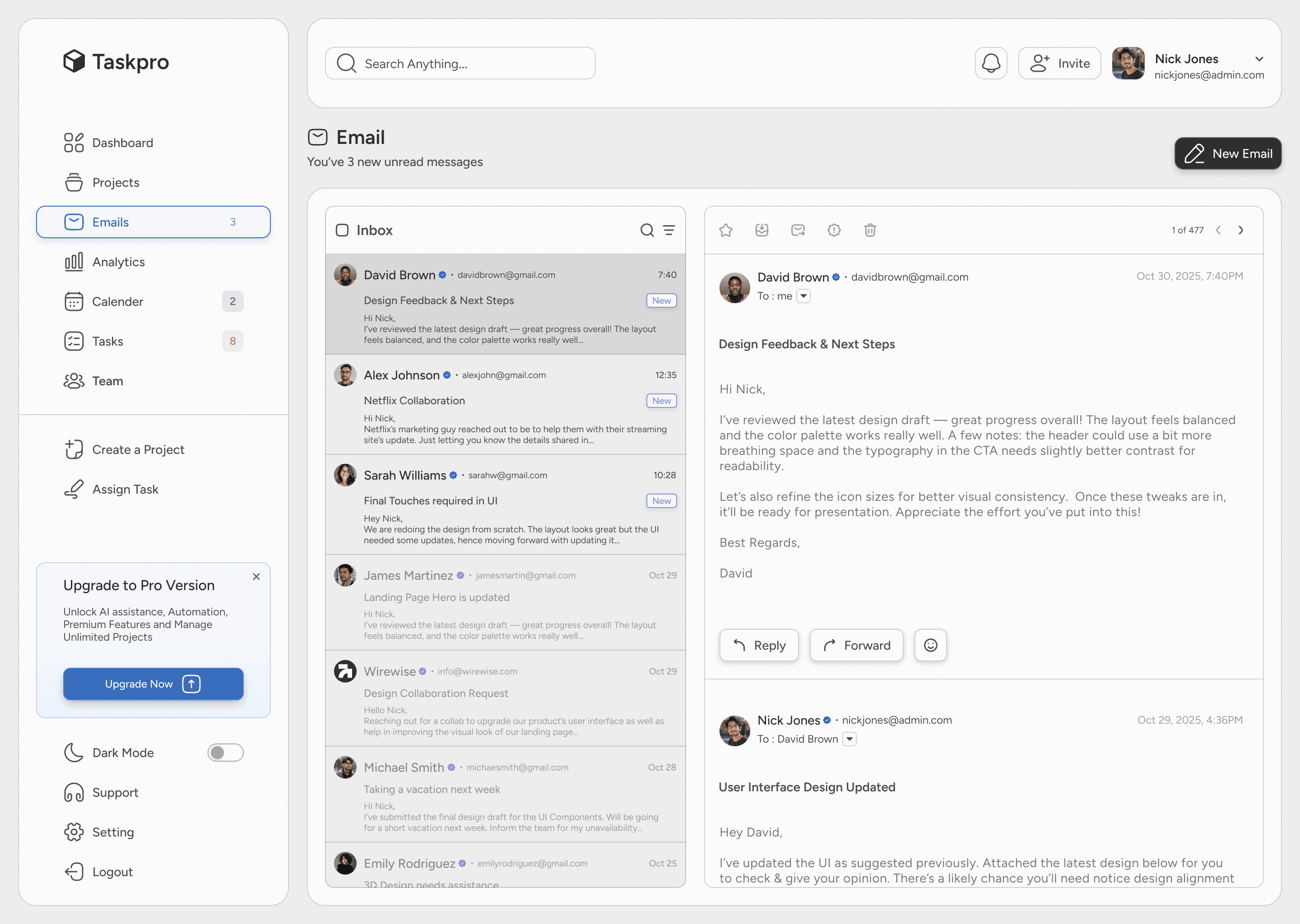Image resolution: width=1300 pixels, height=924 pixels.
Task: Toggle the Dark Mode switch
Action: (225, 753)
